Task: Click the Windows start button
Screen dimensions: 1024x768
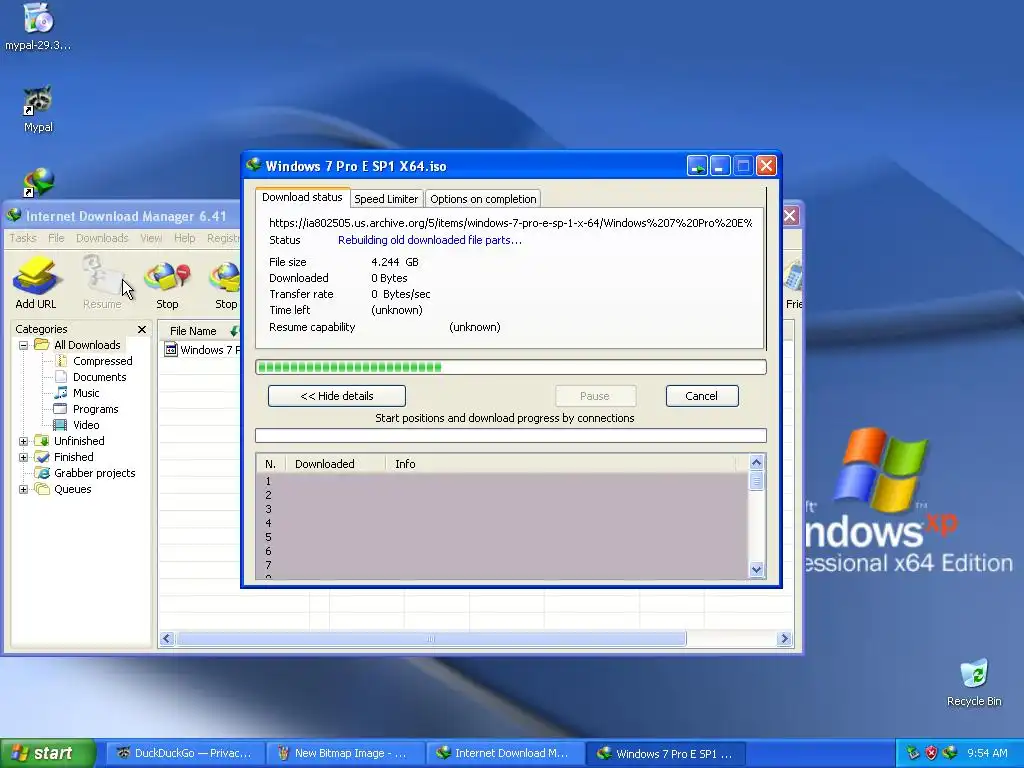Action: point(47,753)
